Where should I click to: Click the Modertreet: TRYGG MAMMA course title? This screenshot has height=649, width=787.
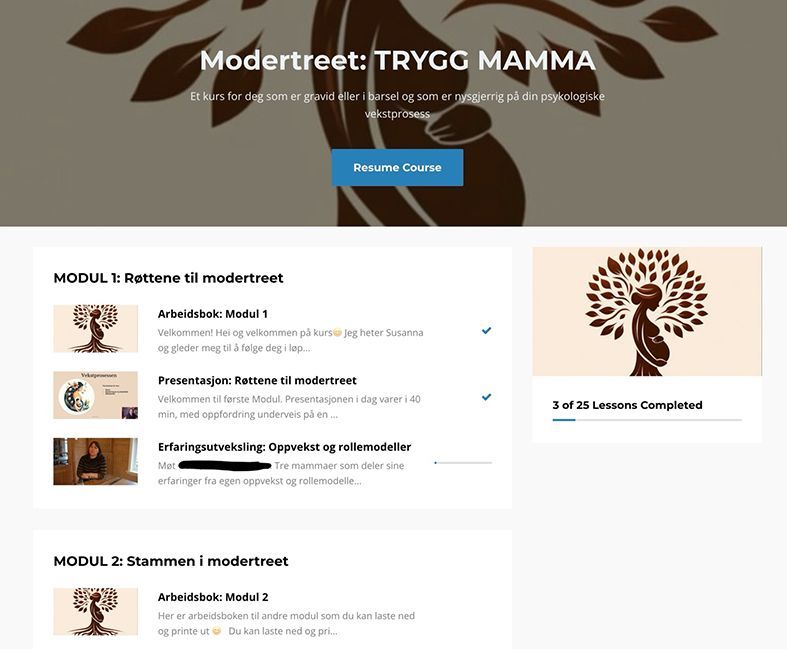pyautogui.click(x=397, y=60)
